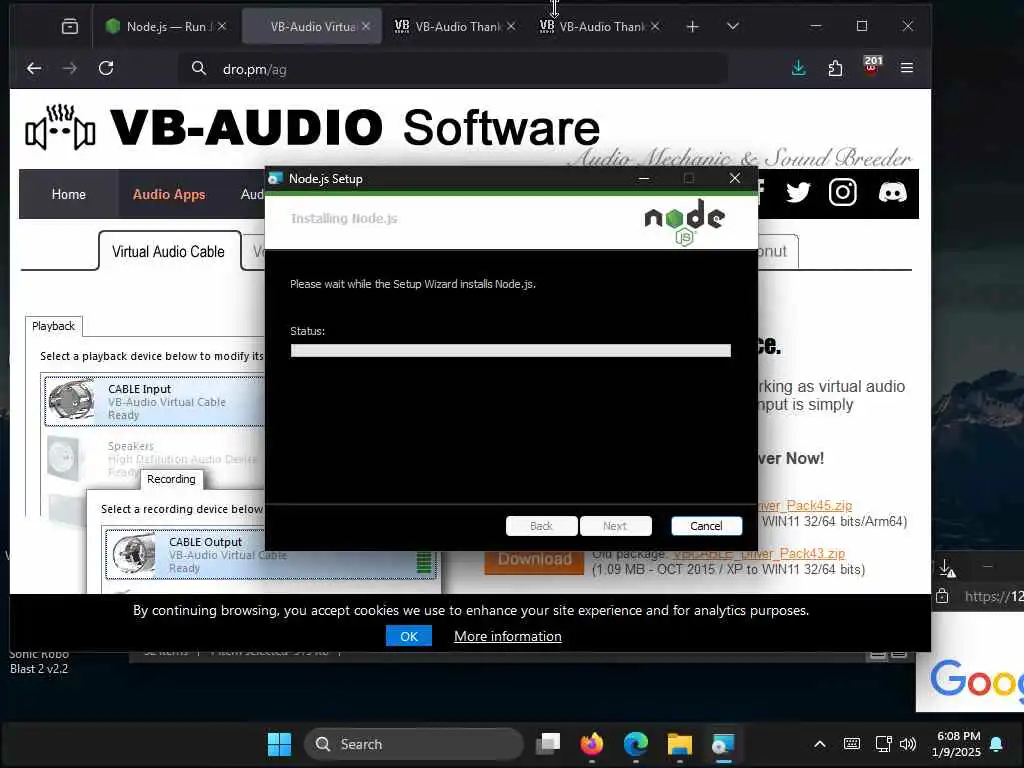This screenshot has height=768, width=1024.
Task: Click the ad-blocker icon showing 201
Action: [872, 65]
